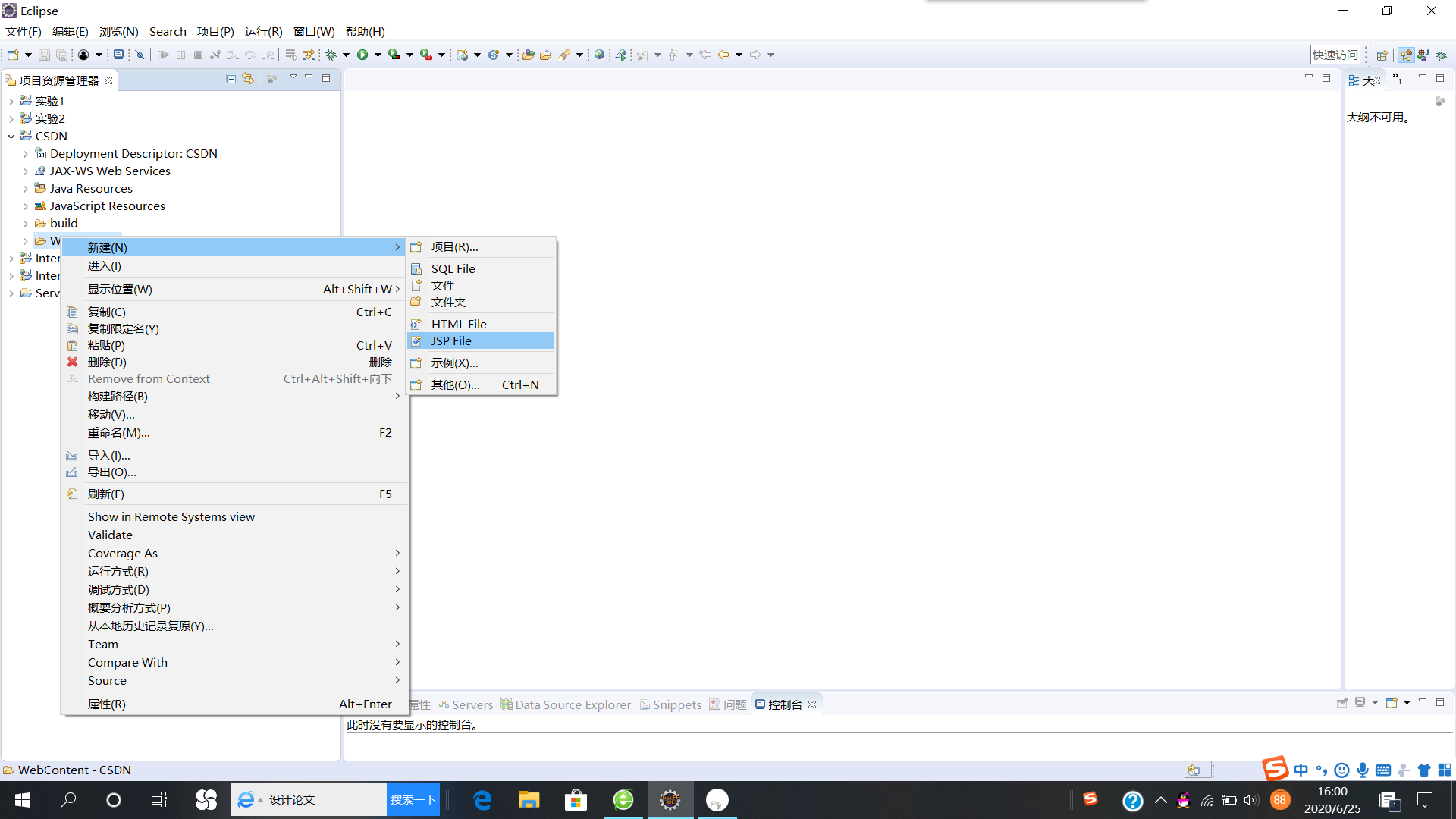Expand the Java Resources node

click(26, 189)
